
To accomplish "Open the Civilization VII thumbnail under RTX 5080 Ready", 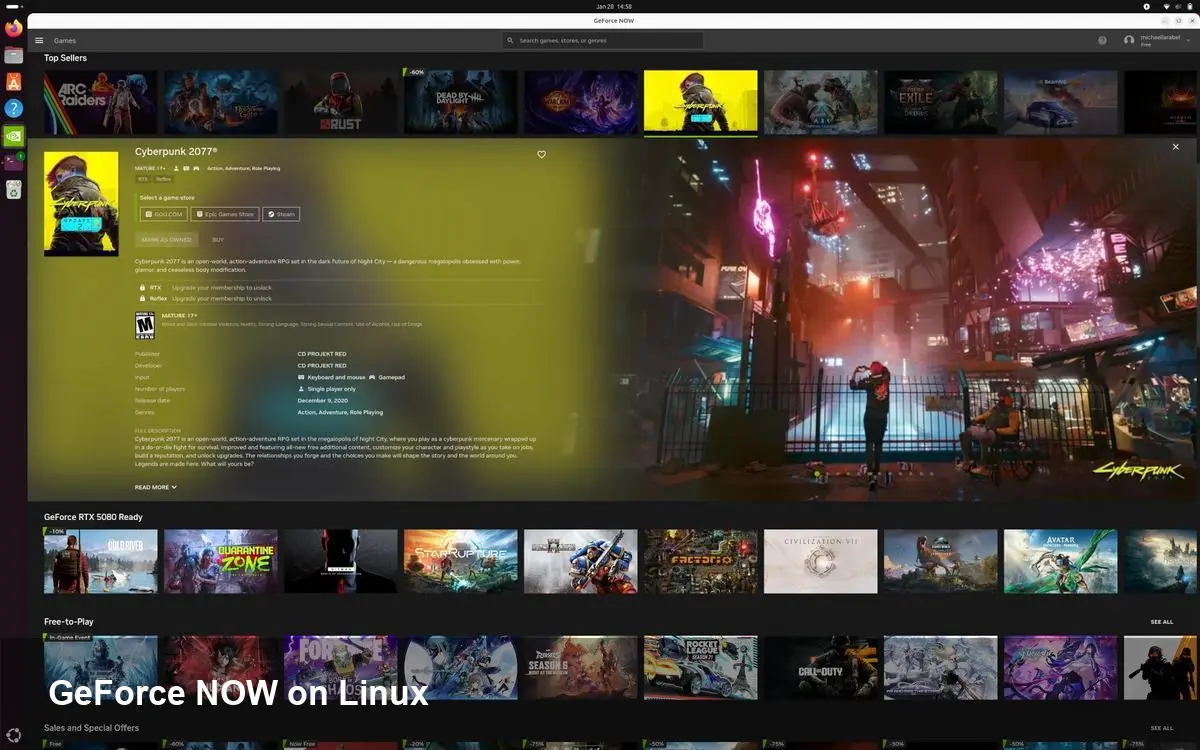I will [x=820, y=561].
